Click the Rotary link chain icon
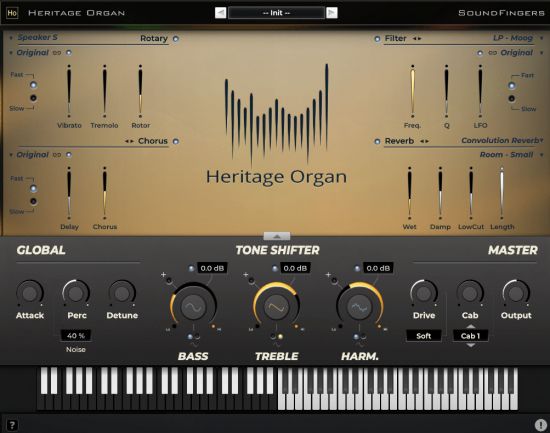Viewport: 550px width, 433px height. click(57, 53)
